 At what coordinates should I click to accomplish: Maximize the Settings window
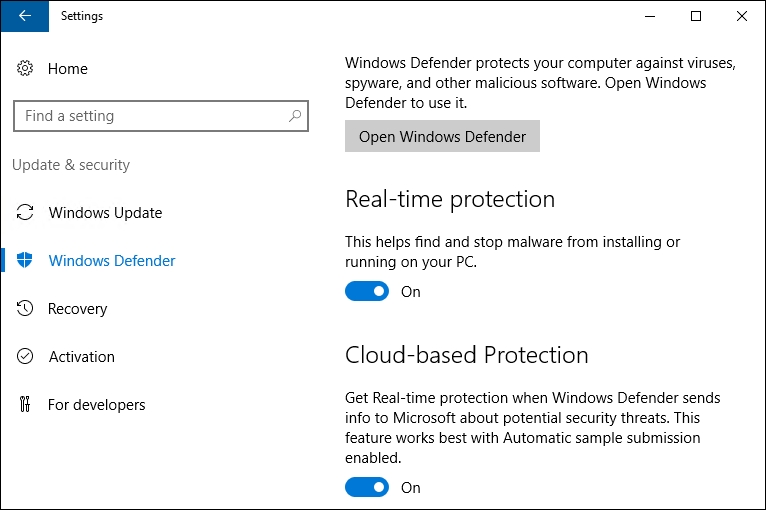(x=696, y=16)
